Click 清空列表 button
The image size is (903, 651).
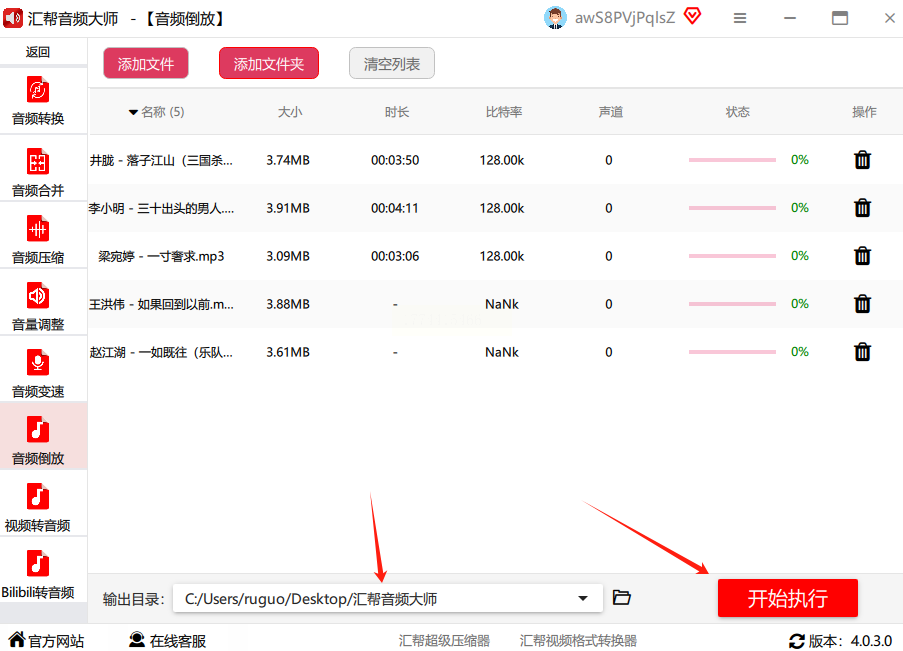(x=392, y=63)
